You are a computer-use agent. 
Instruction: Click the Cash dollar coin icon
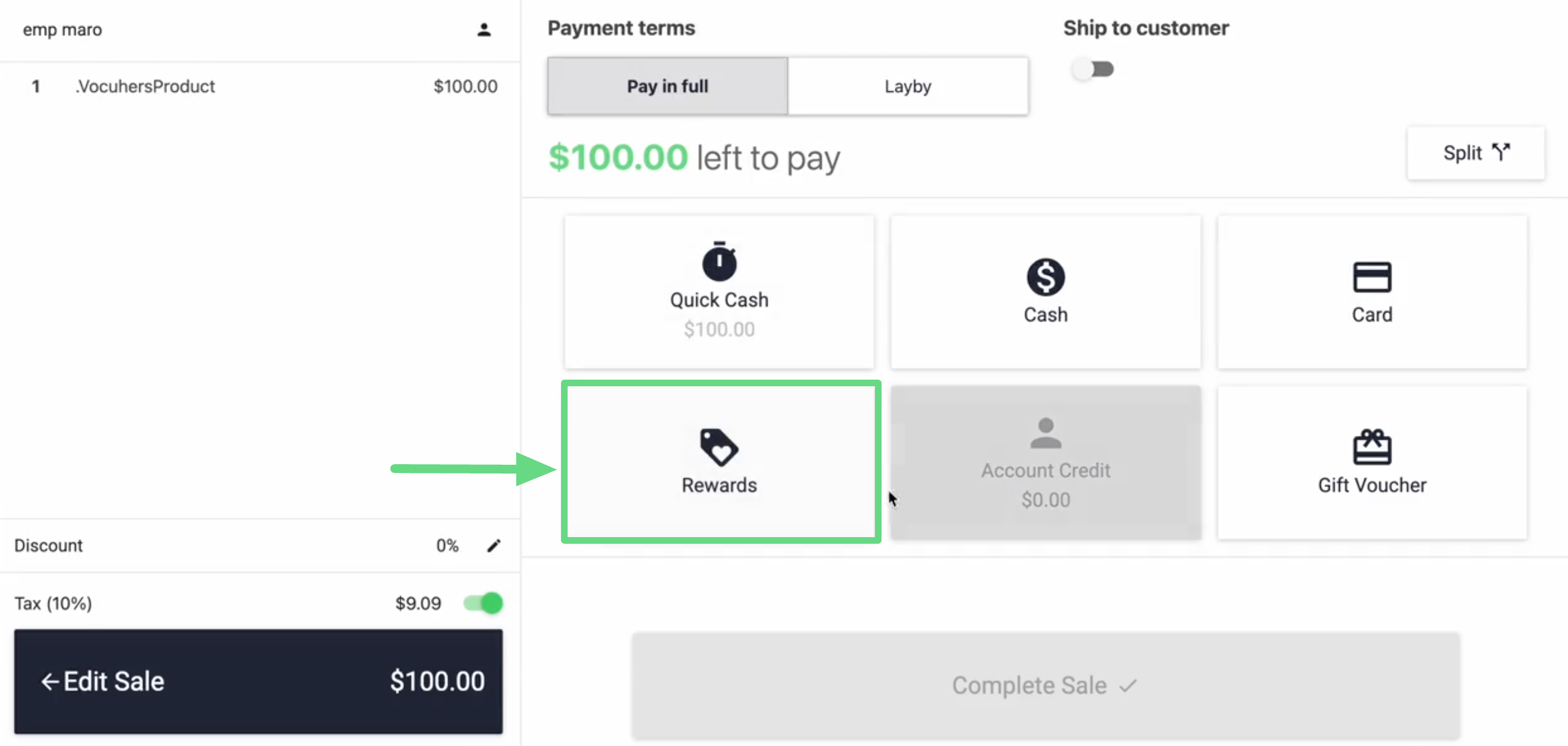coord(1045,277)
